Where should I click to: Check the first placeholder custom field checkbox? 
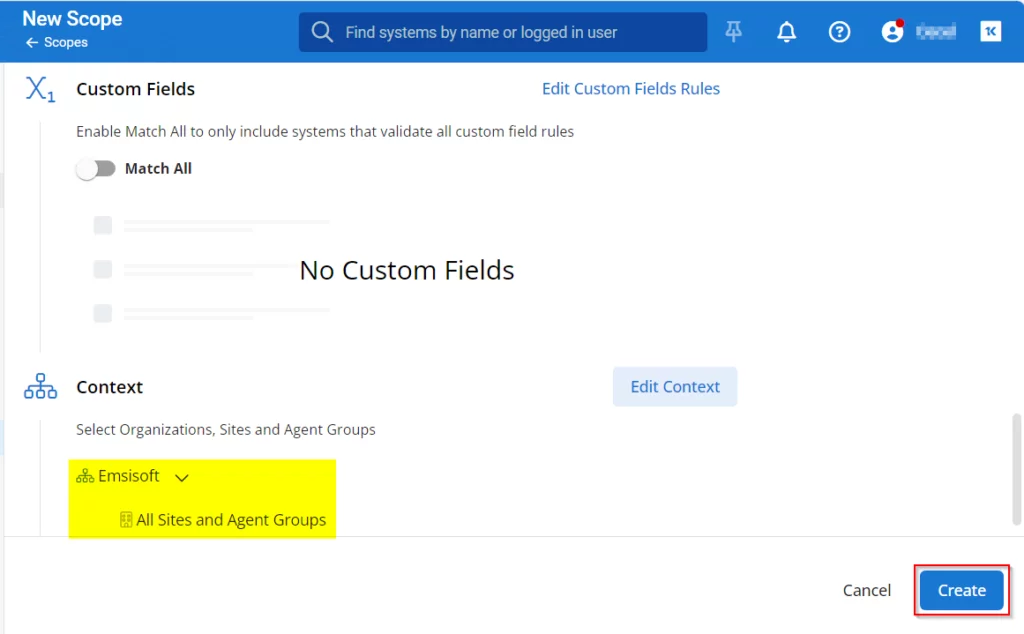click(103, 225)
